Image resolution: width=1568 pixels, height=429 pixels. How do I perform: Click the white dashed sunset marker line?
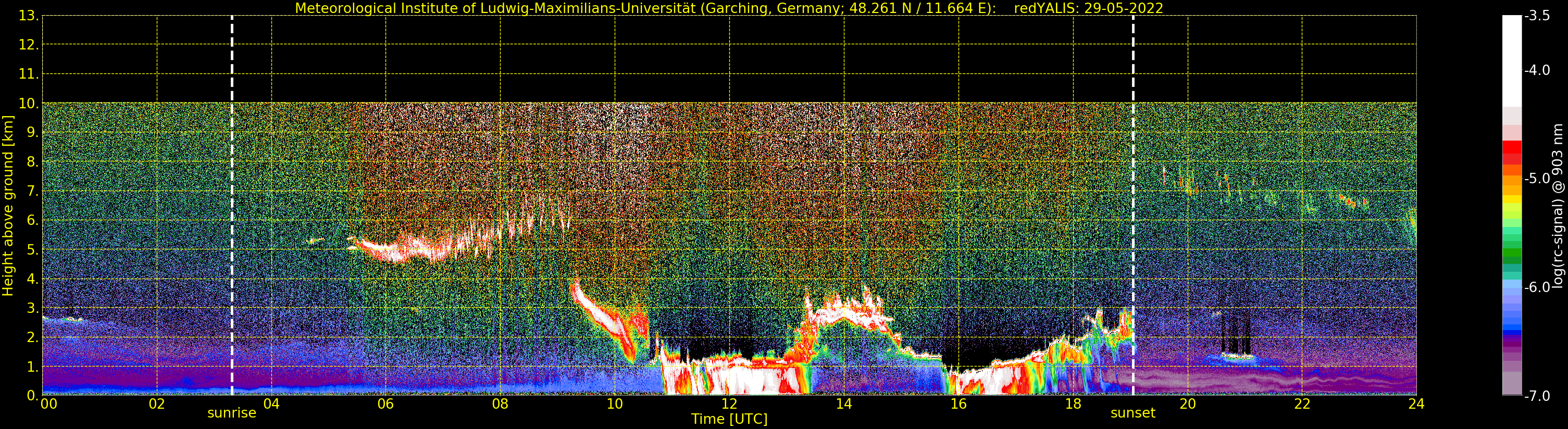1133,206
